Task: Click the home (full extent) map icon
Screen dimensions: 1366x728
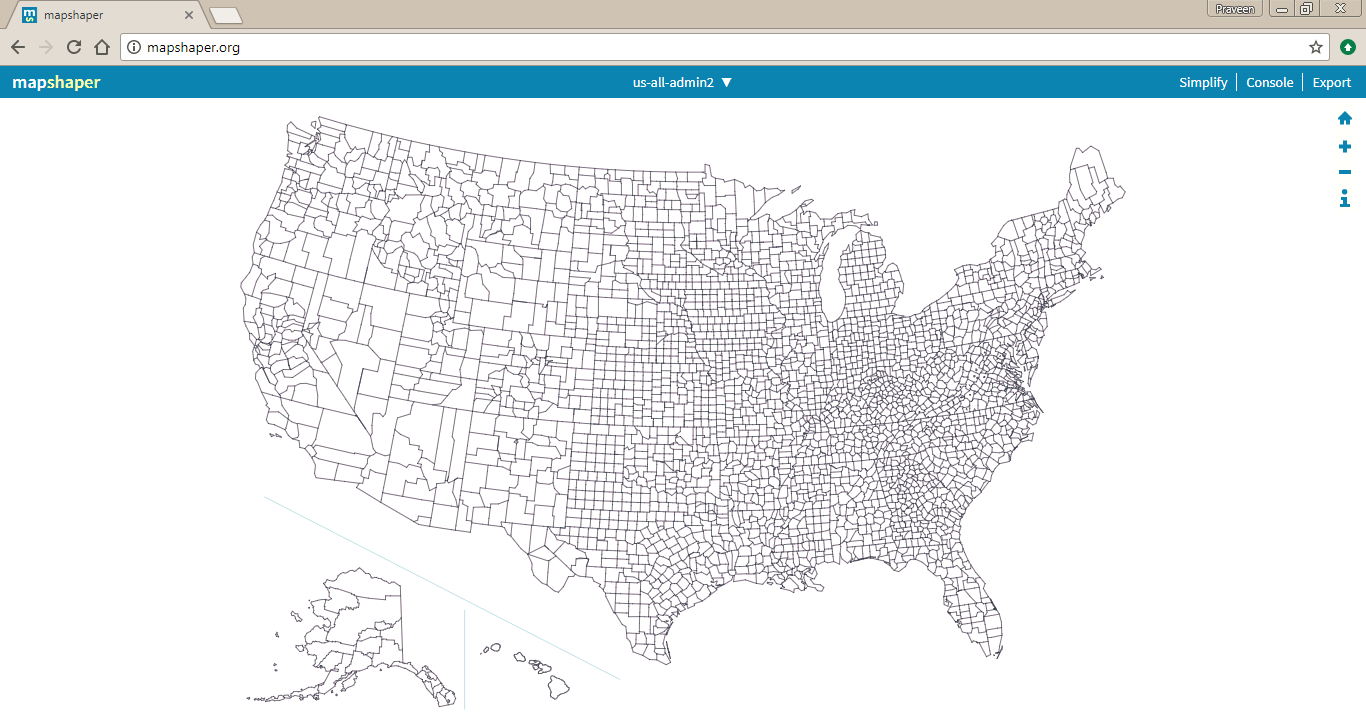Action: (x=1345, y=118)
